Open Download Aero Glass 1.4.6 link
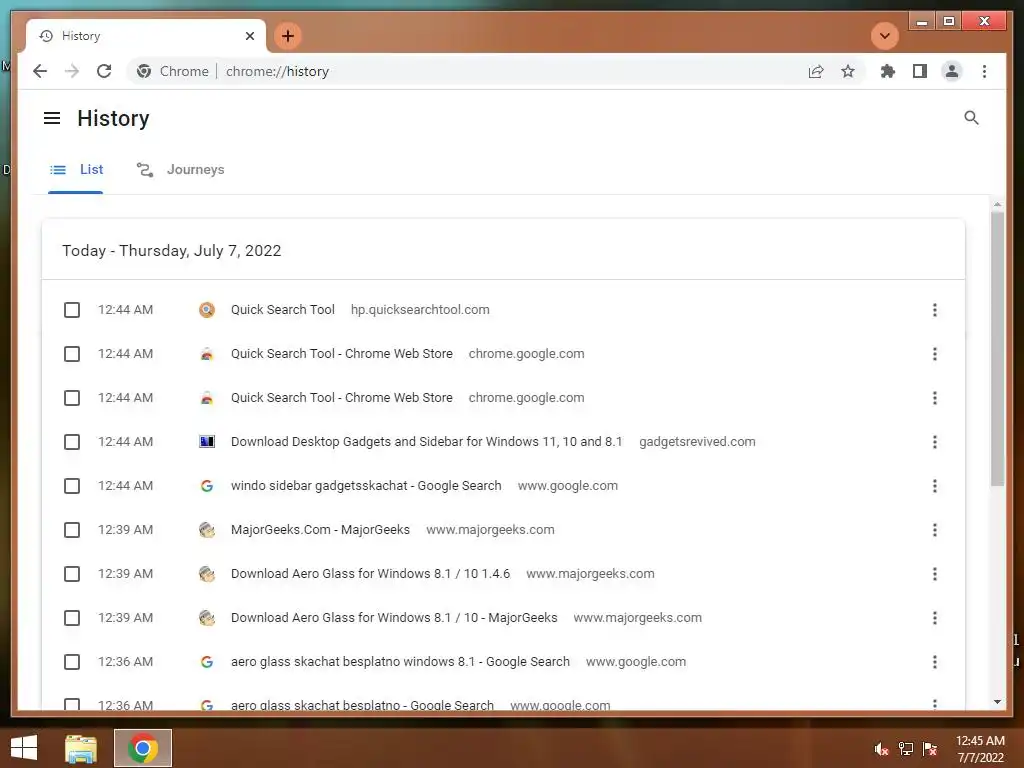The width and height of the screenshot is (1024, 768). coord(370,574)
